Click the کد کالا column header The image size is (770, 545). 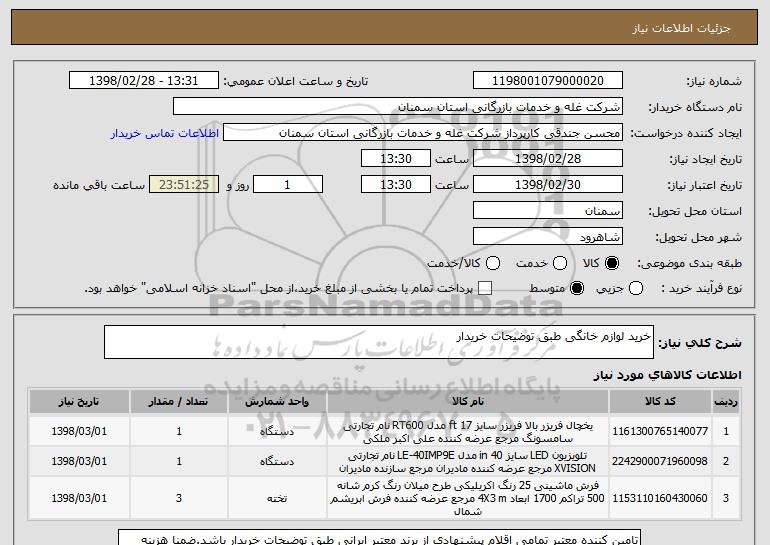(x=660, y=402)
